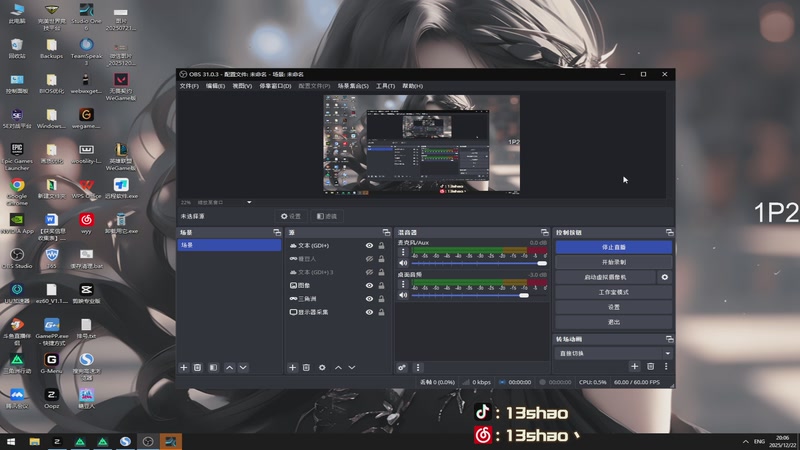Click 退出 button
The height and width of the screenshot is (450, 800).
point(613,322)
